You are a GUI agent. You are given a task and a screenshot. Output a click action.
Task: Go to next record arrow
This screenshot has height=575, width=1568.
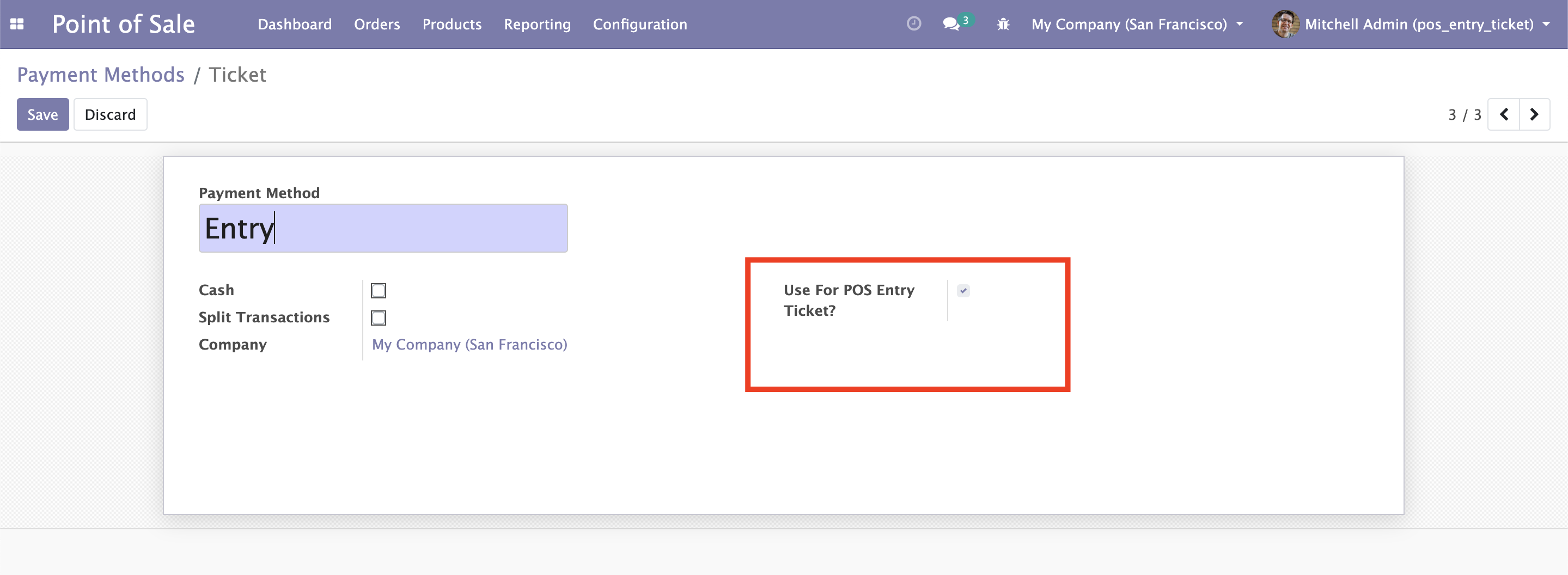[1534, 114]
